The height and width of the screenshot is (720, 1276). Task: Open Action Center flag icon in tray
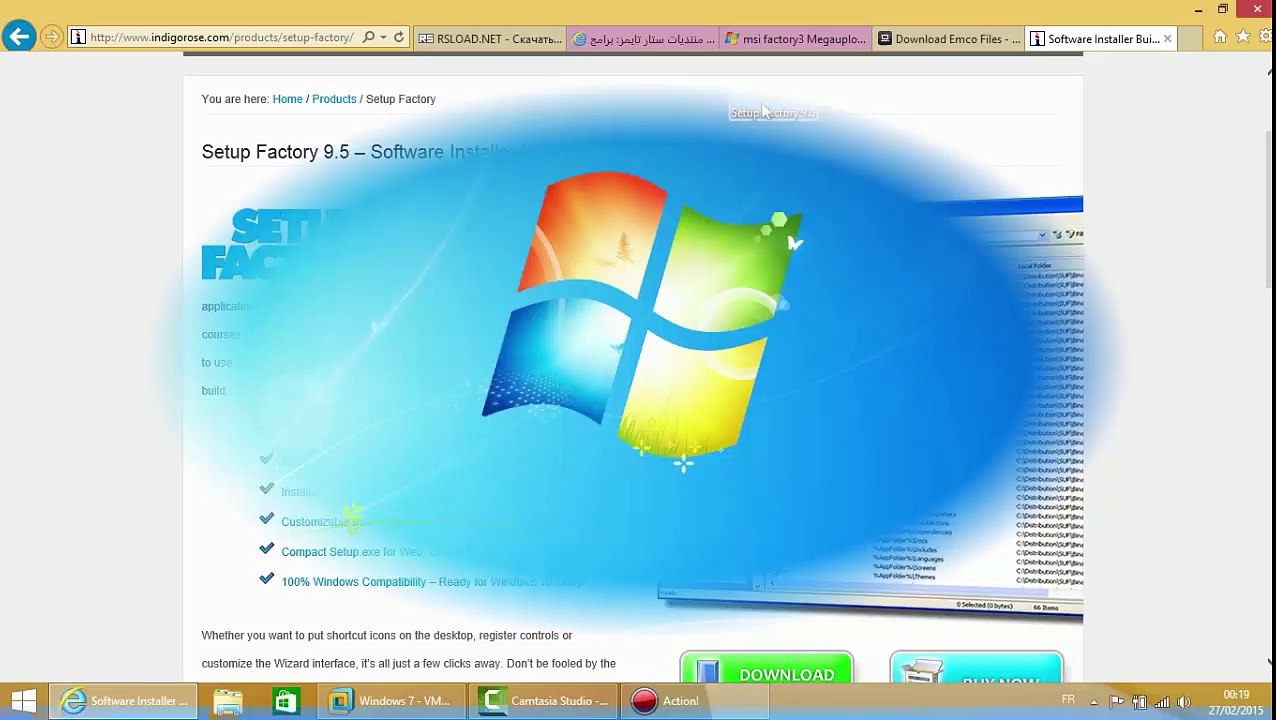tap(1116, 702)
